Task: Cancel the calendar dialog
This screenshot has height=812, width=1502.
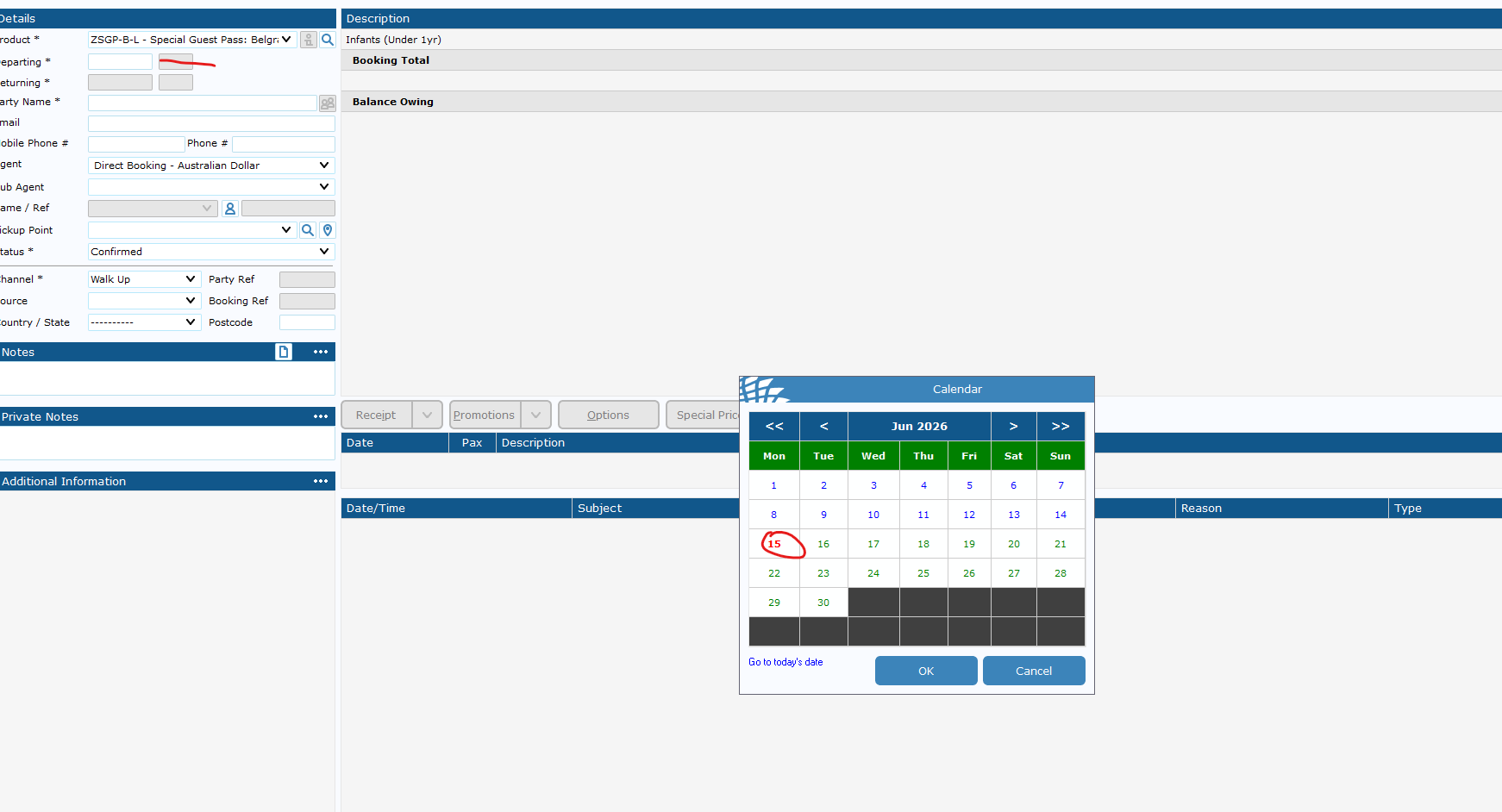Action: click(1034, 671)
